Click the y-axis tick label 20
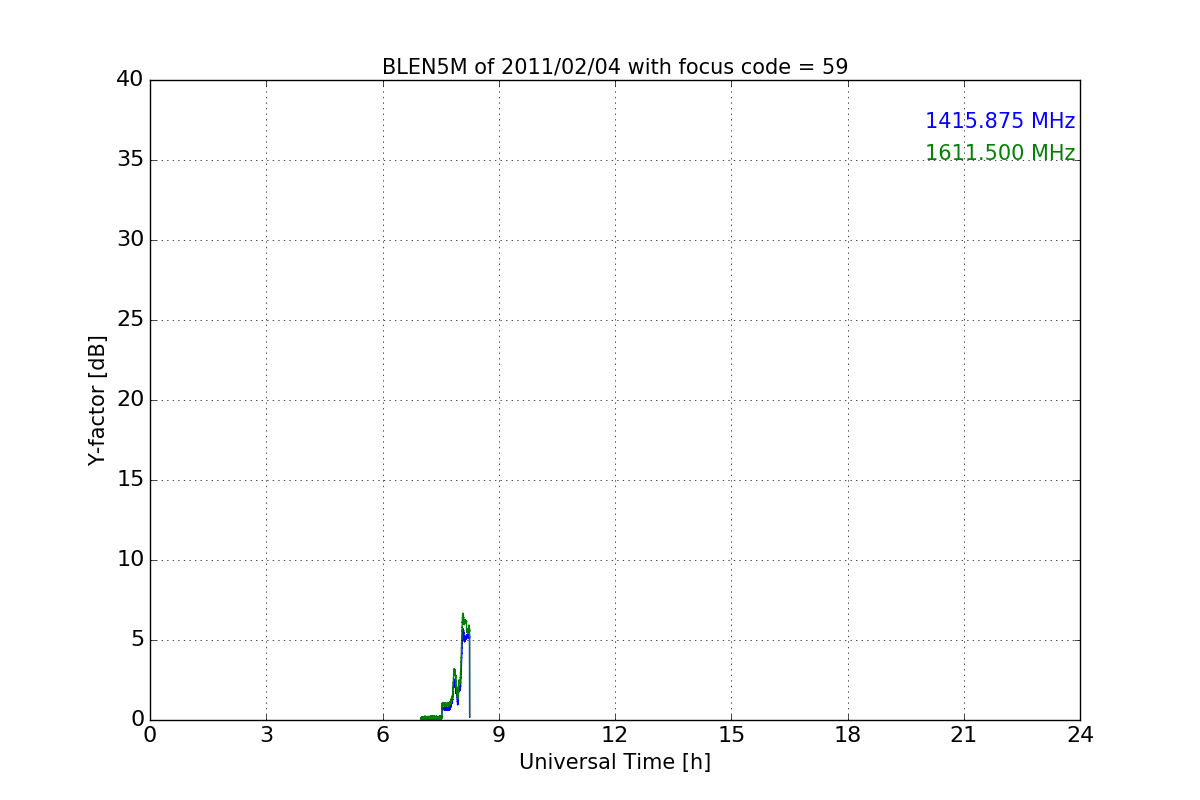 tap(130, 400)
